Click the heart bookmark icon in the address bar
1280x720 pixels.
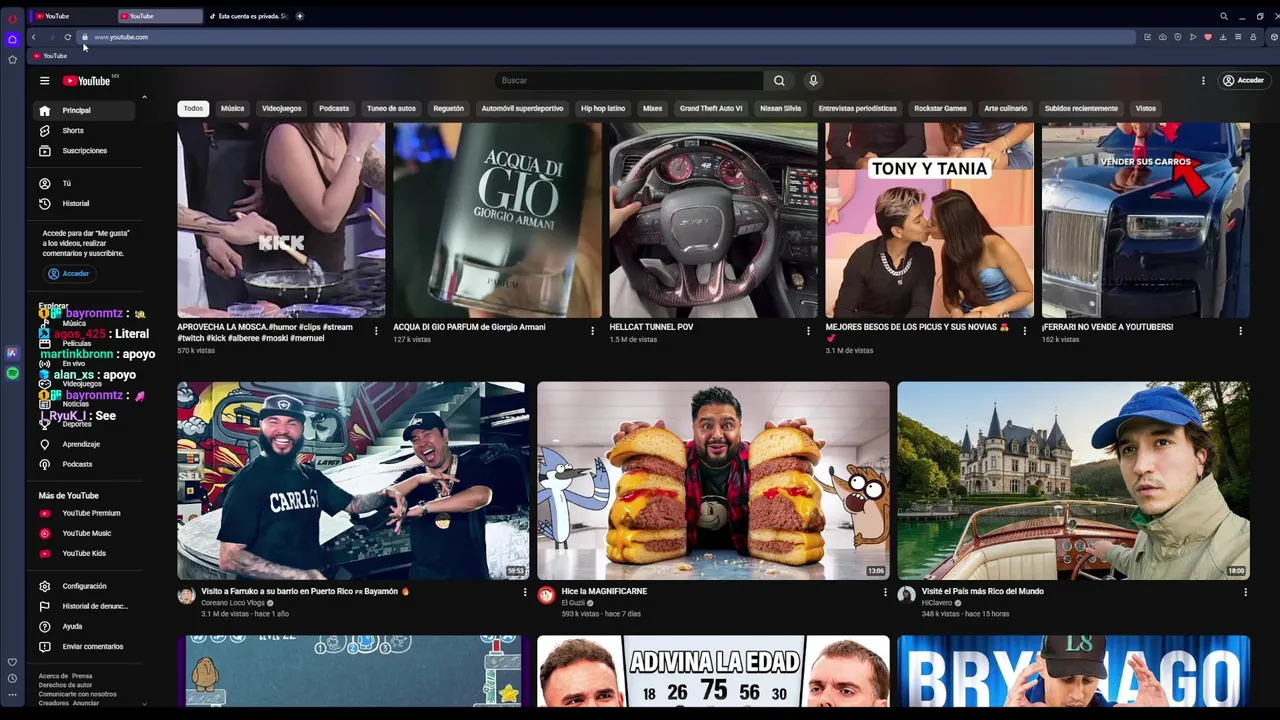(1207, 37)
